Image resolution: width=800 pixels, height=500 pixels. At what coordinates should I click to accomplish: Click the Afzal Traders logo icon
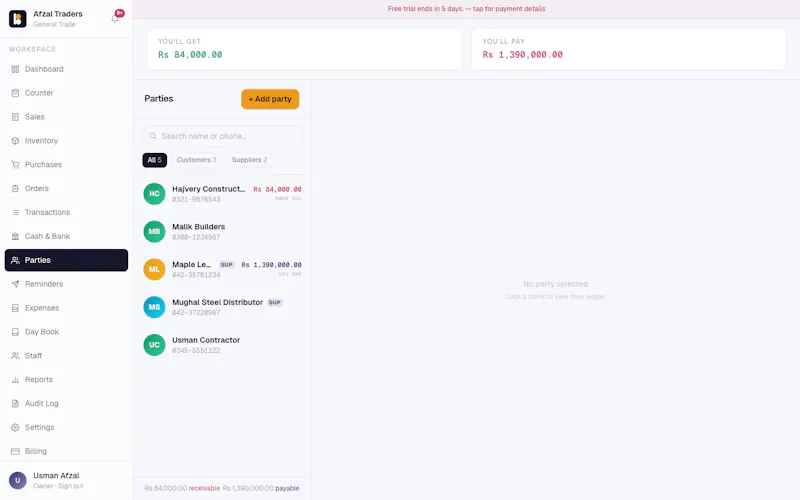[x=17, y=19]
